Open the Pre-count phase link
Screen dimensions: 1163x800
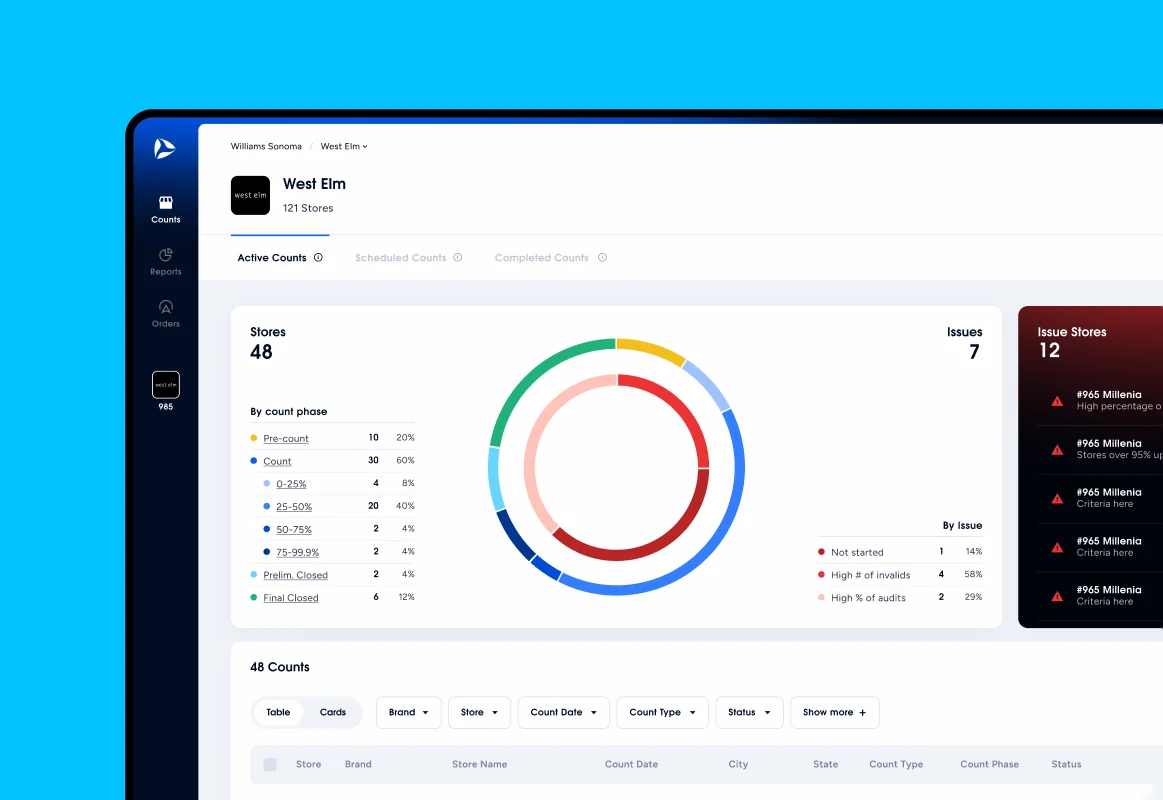286,438
